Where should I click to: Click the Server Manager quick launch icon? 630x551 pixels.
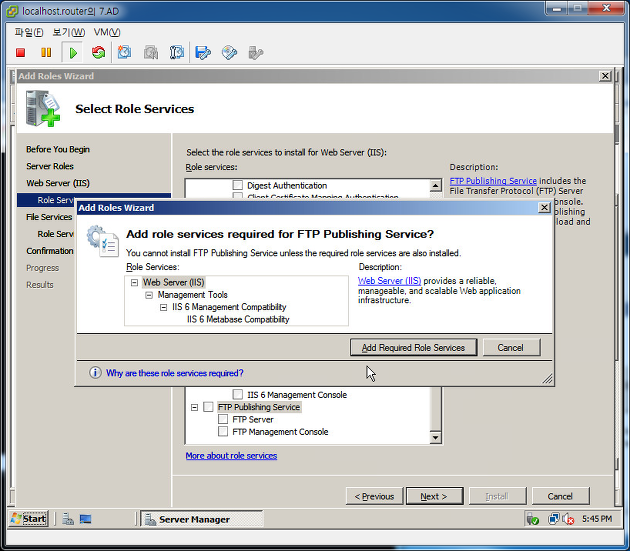[68, 519]
